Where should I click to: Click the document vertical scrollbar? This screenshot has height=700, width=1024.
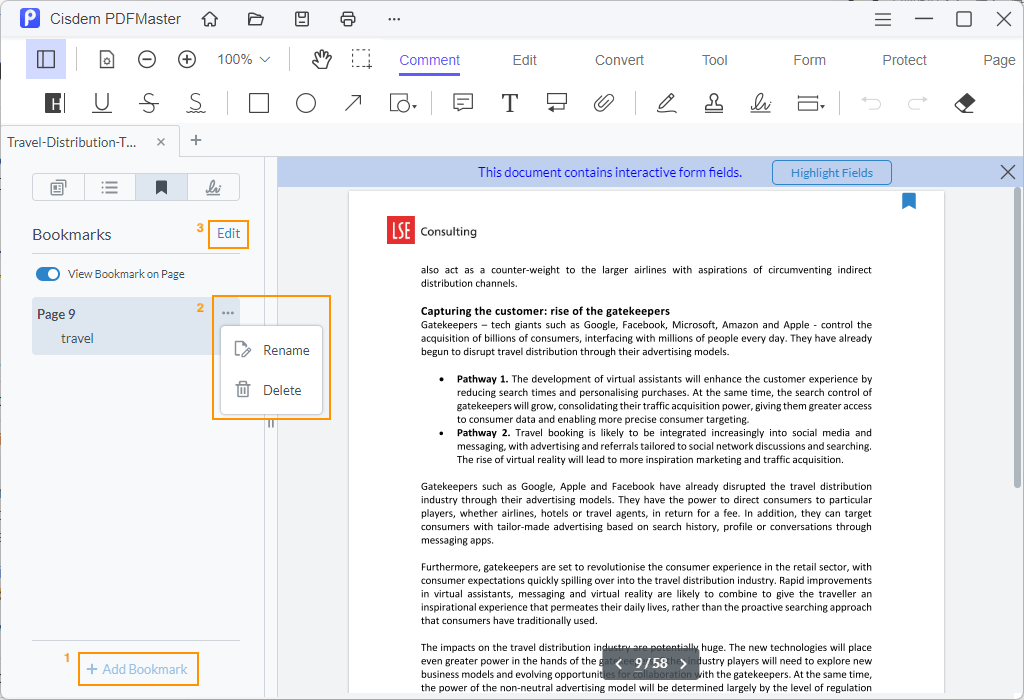(1017, 337)
